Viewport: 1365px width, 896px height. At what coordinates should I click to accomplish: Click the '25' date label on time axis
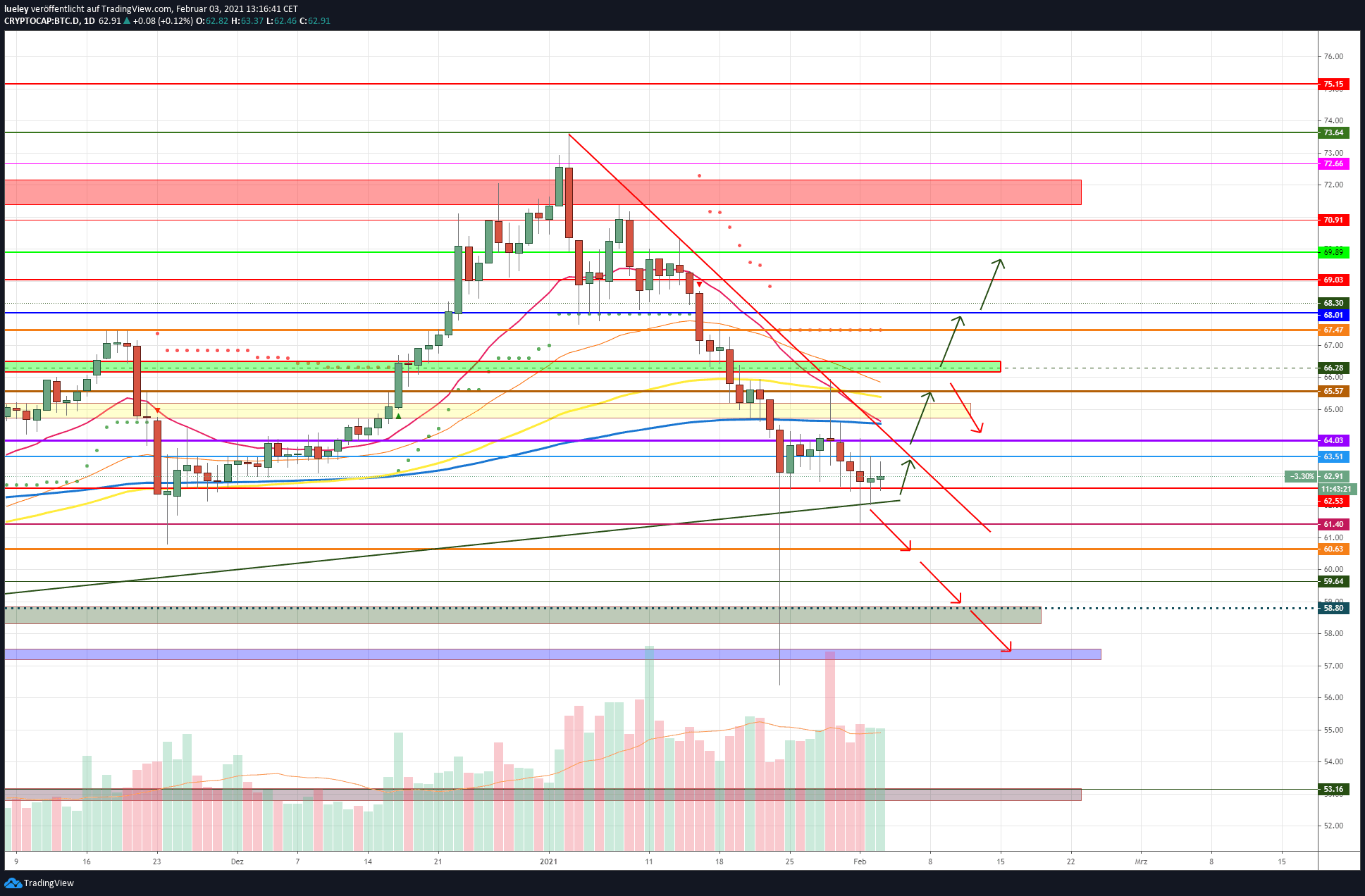click(790, 861)
